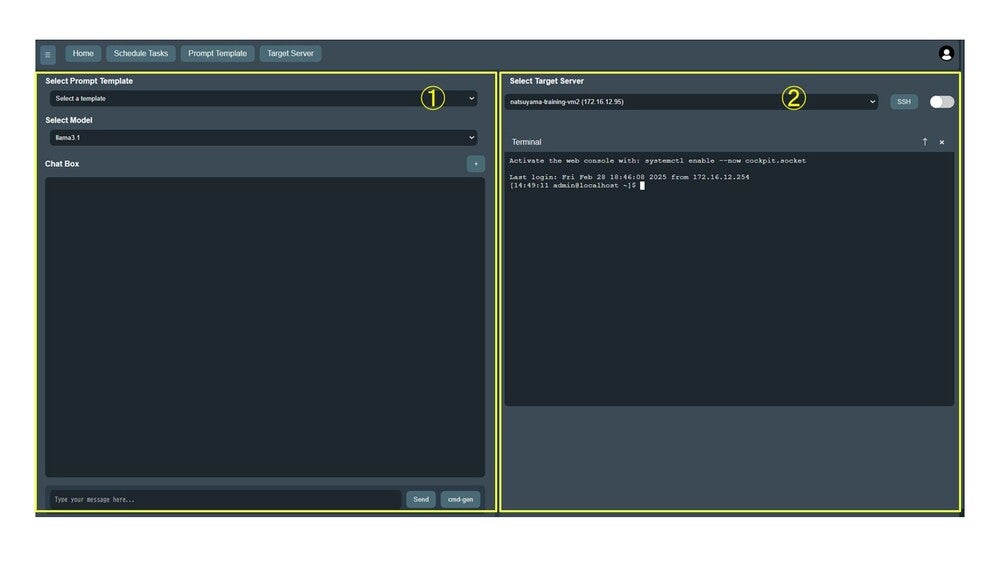Click the SSH connect button
1000x563 pixels.
tap(904, 102)
